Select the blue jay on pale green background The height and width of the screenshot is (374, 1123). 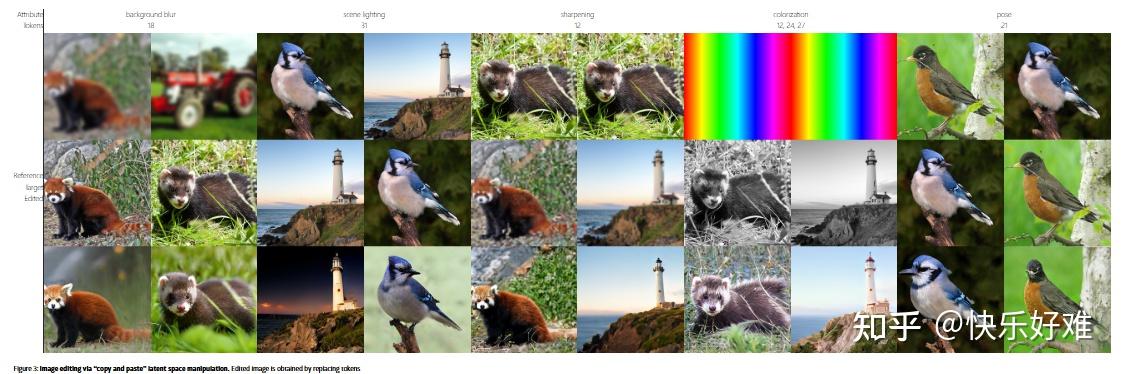pyautogui.click(x=418, y=299)
